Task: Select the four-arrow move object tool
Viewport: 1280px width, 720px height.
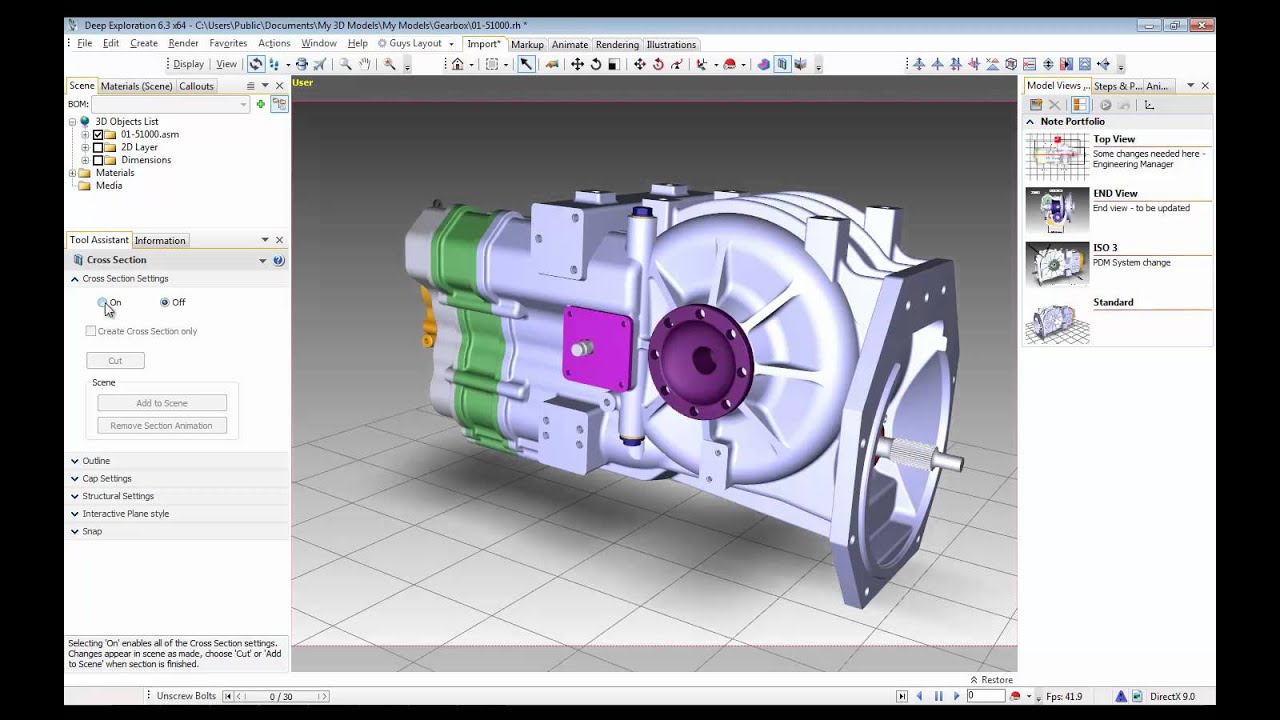Action: (577, 64)
